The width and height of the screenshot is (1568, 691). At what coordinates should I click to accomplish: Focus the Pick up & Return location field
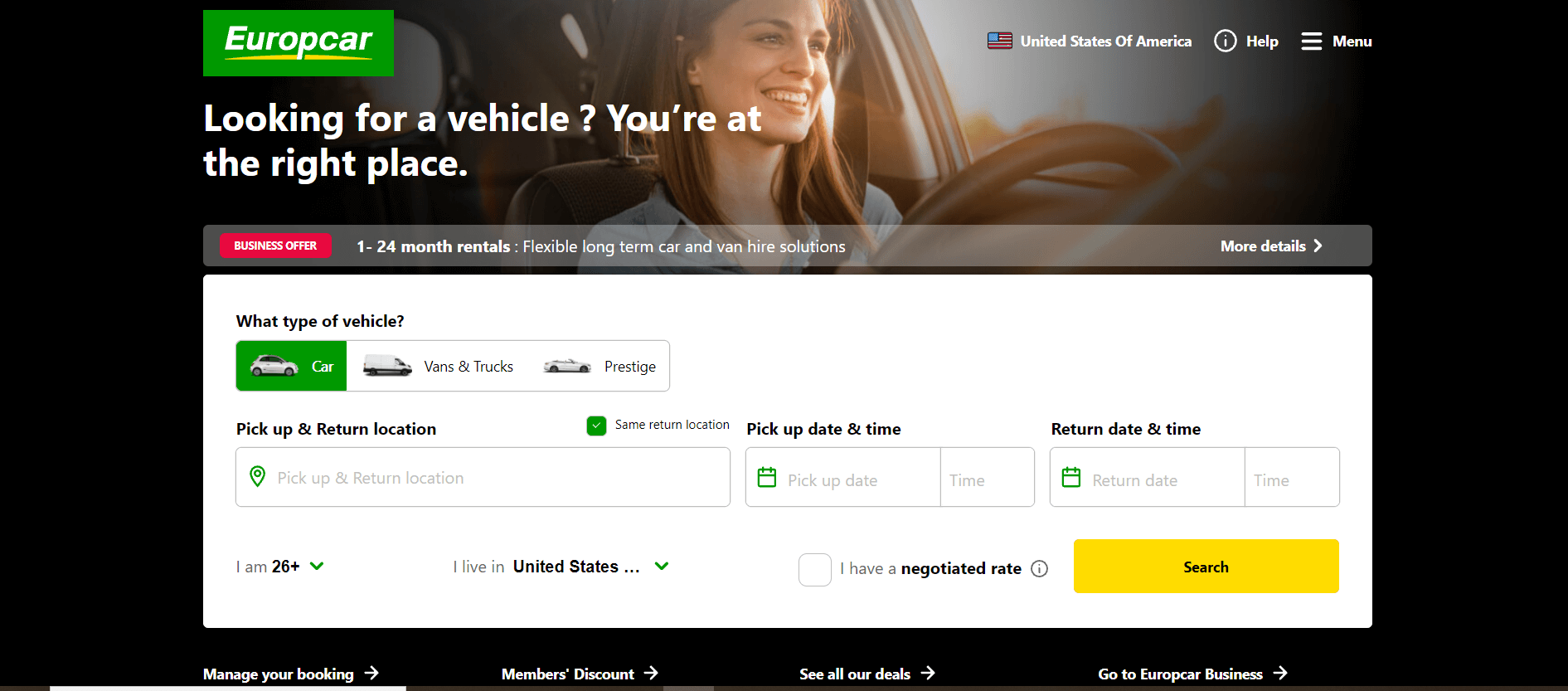point(483,477)
